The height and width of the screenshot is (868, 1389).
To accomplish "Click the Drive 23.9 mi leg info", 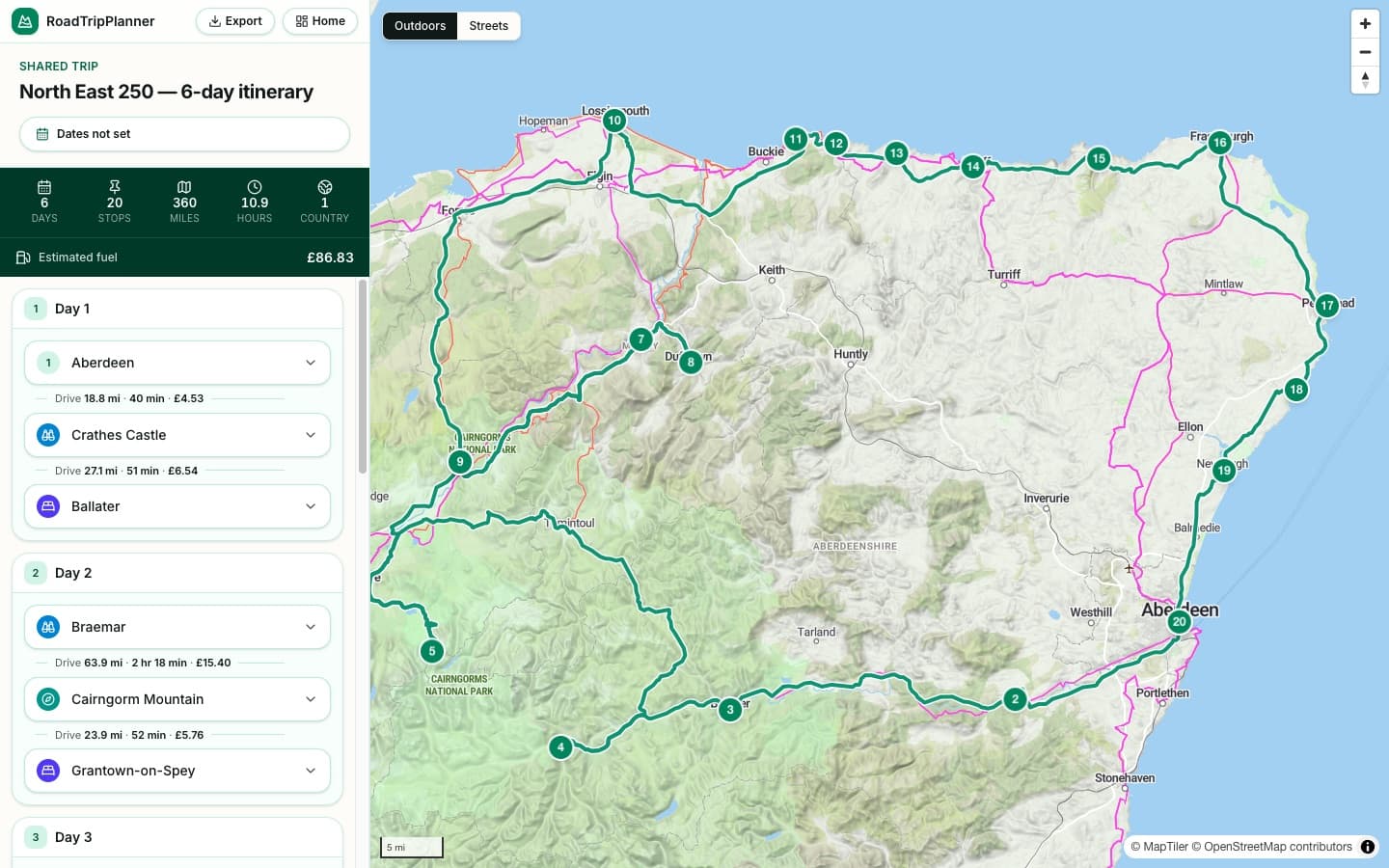I will [129, 735].
